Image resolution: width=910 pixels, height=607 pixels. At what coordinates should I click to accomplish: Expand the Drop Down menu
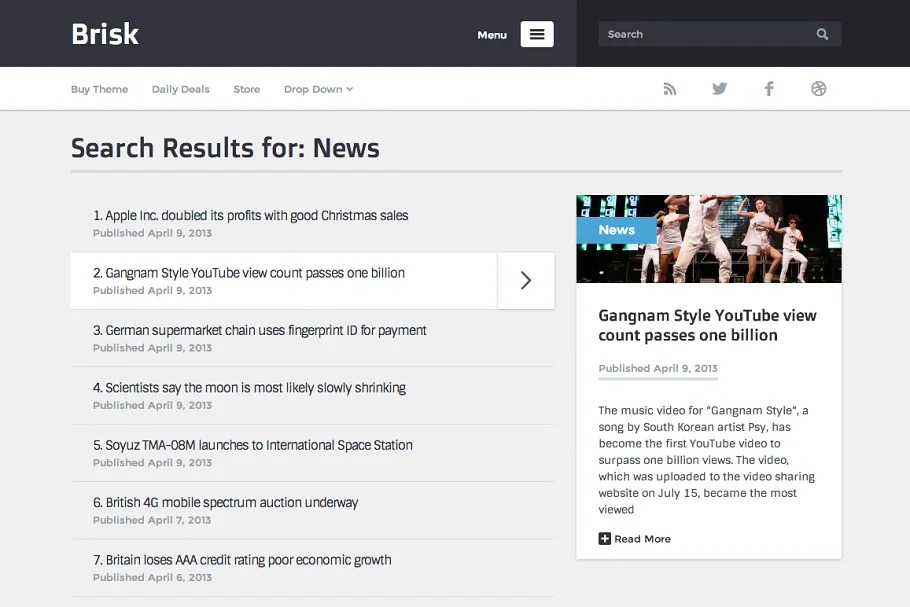(318, 89)
